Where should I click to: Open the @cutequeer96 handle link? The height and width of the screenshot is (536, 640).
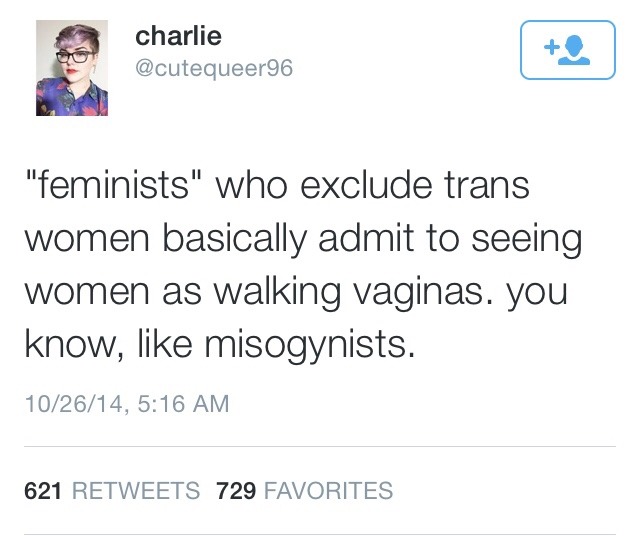[x=214, y=69]
